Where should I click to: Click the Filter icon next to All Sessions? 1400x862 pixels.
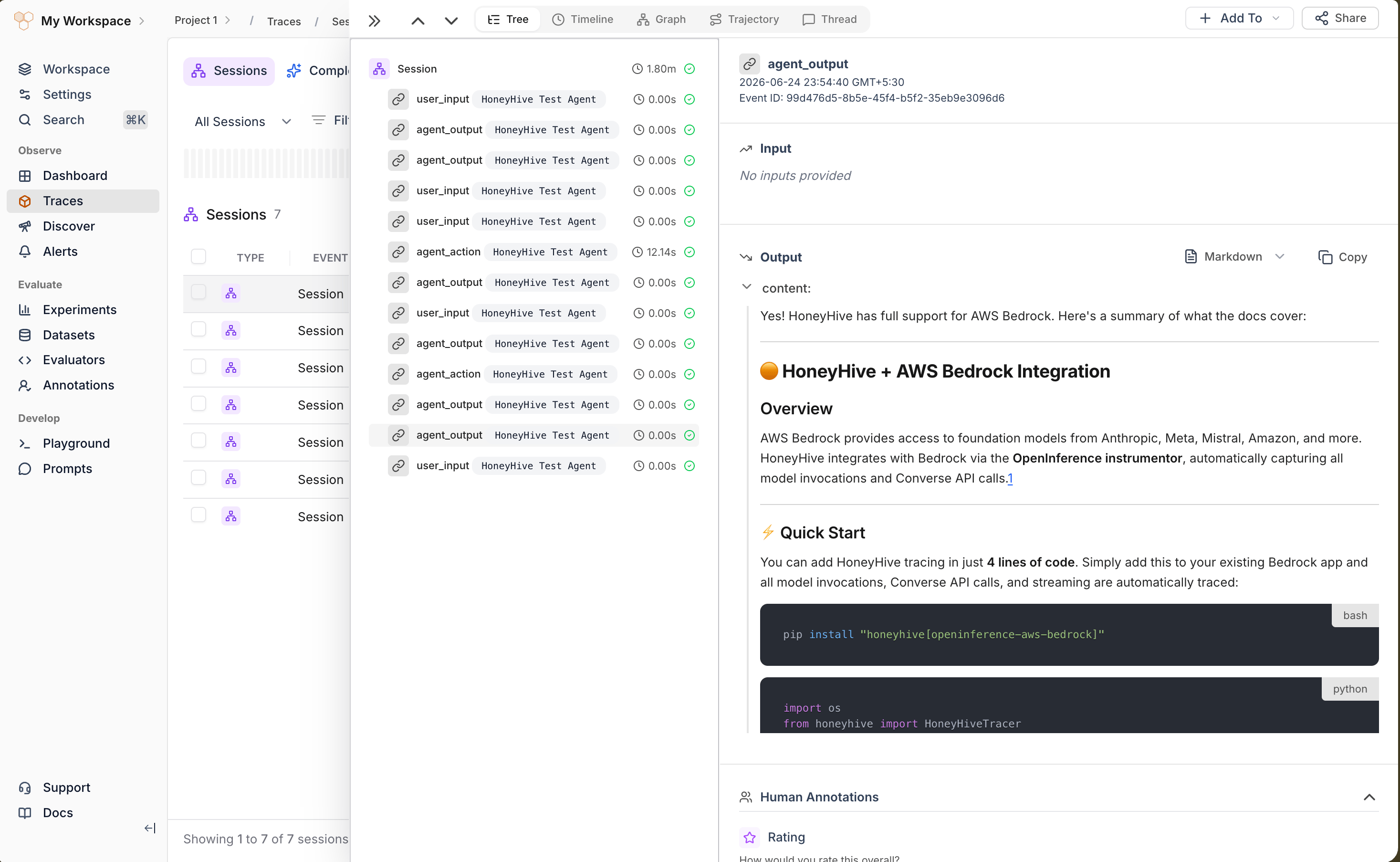319,120
